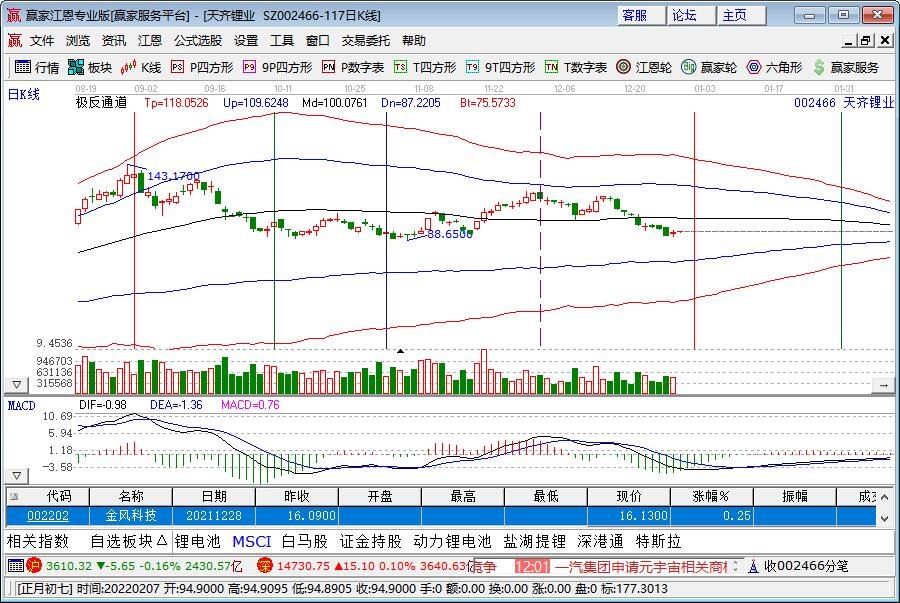
Task: Open the 窗口 menu
Action: (317, 40)
